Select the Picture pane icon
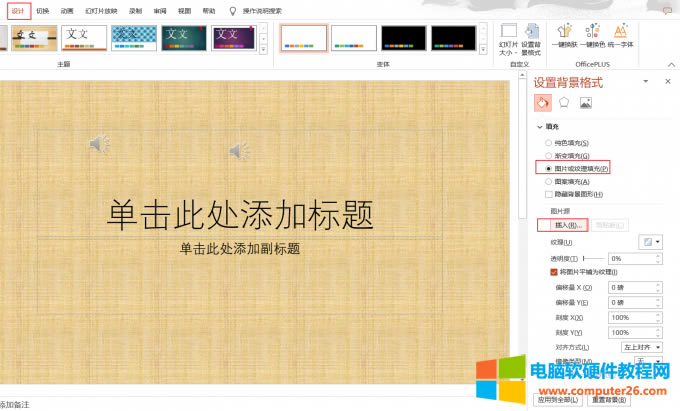Viewport: 680px width, 411px height. pos(586,102)
